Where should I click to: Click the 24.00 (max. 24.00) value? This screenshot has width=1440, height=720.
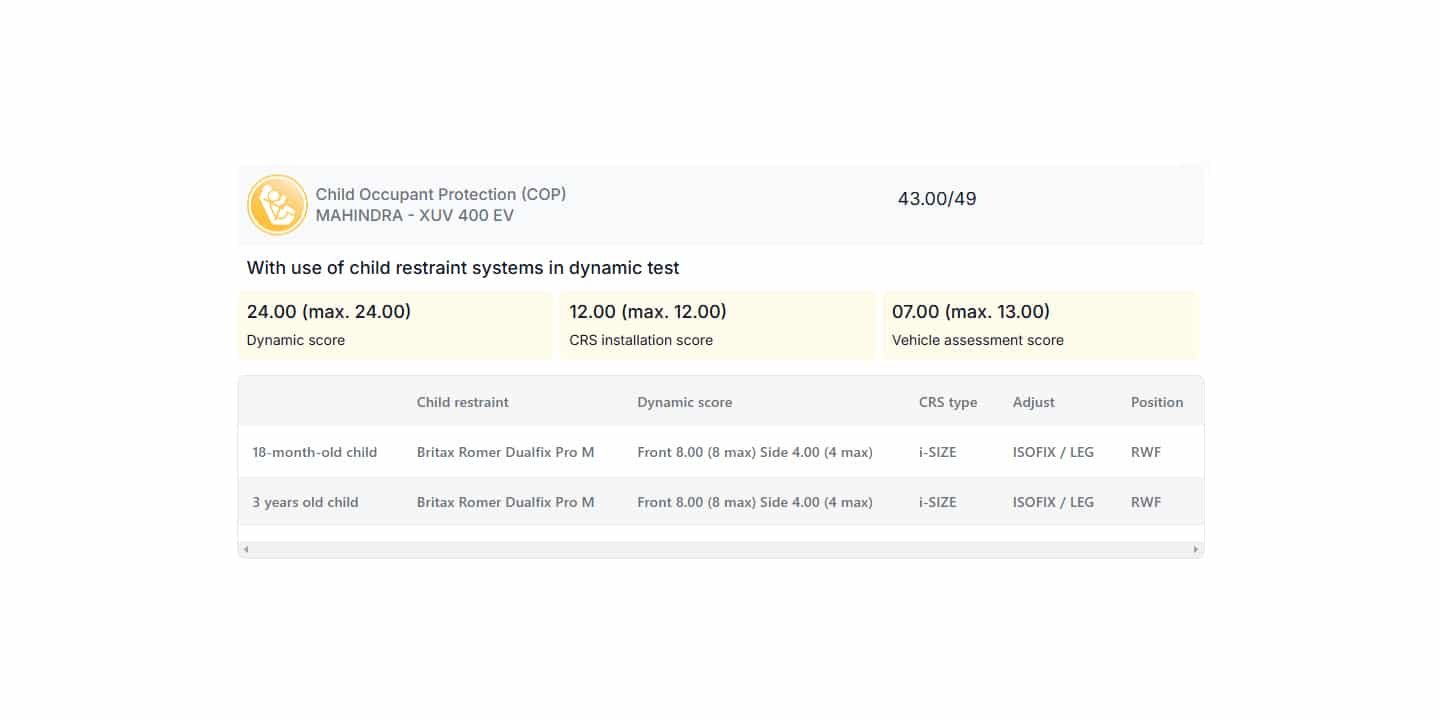329,311
